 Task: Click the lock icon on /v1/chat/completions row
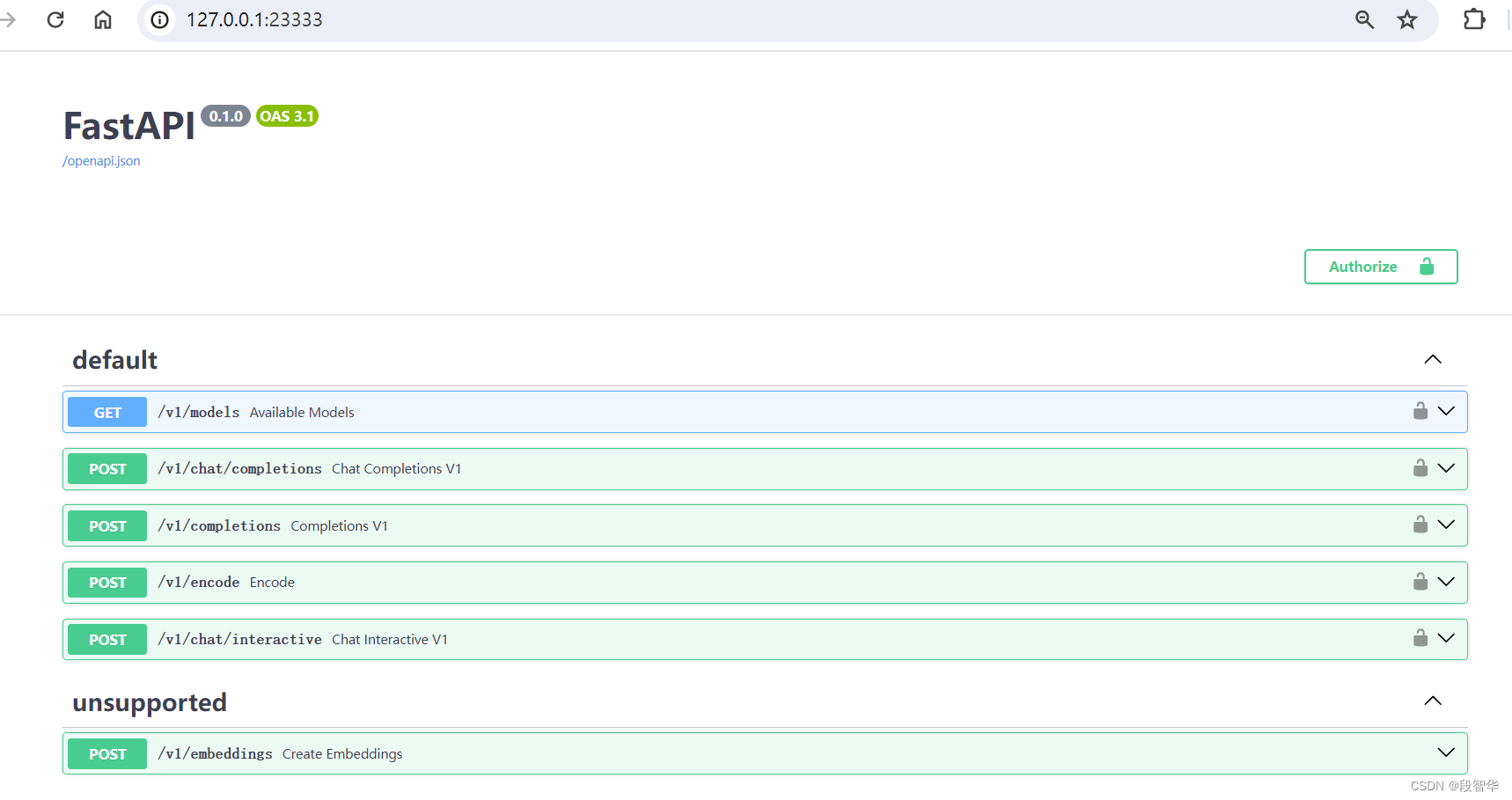[1420, 467]
